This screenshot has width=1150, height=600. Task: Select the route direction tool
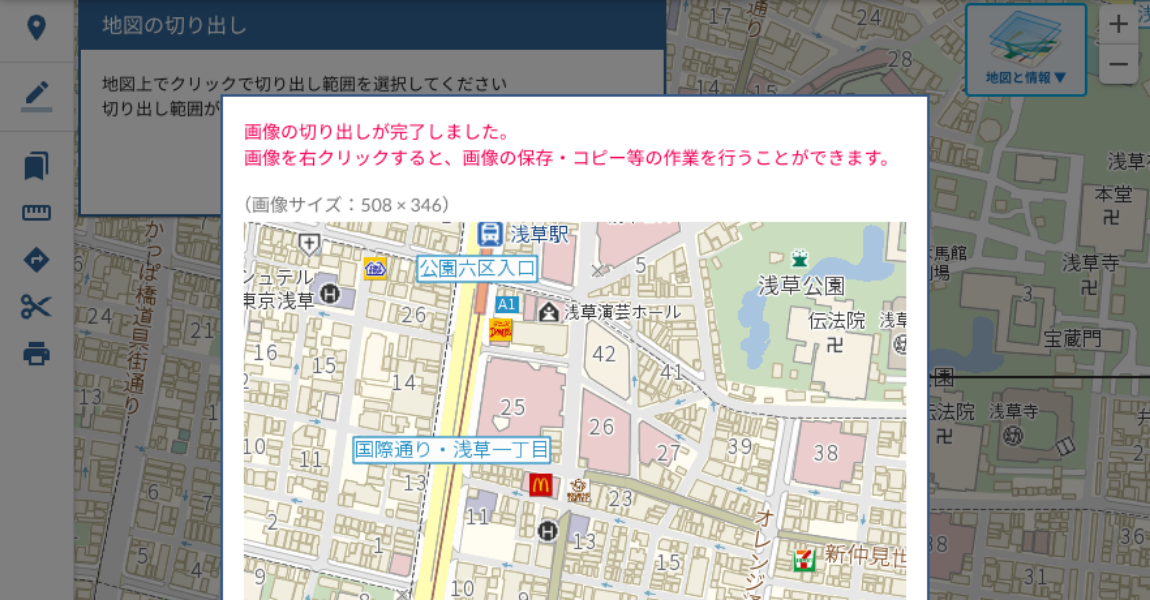(x=37, y=260)
